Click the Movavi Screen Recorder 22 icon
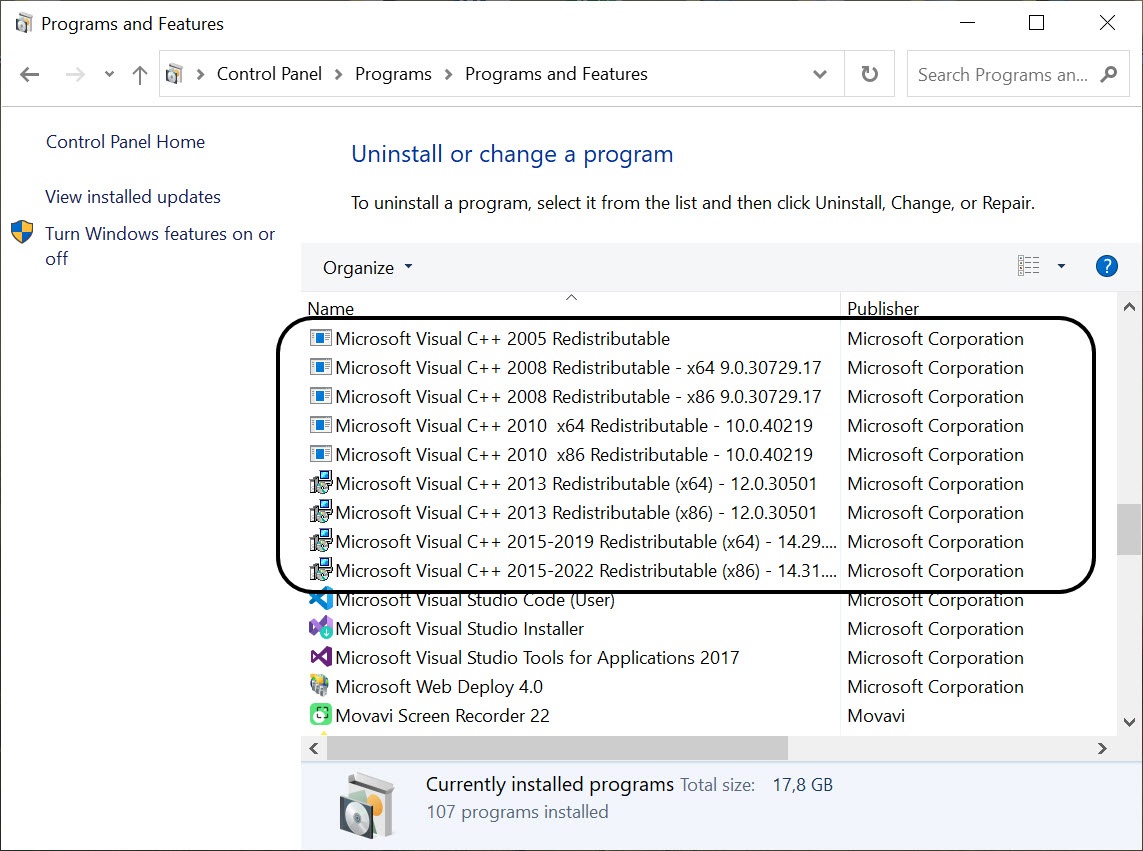Viewport: 1143px width, 851px height. tap(320, 716)
